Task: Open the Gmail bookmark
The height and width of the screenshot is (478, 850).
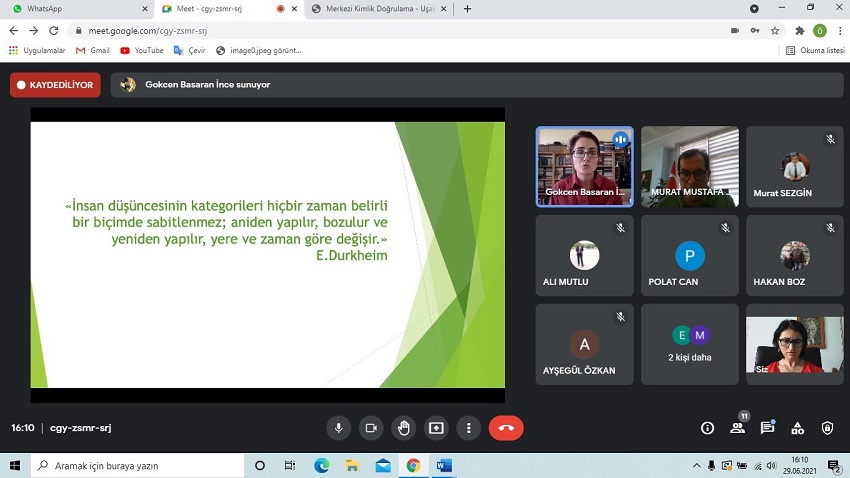Action: (93, 50)
